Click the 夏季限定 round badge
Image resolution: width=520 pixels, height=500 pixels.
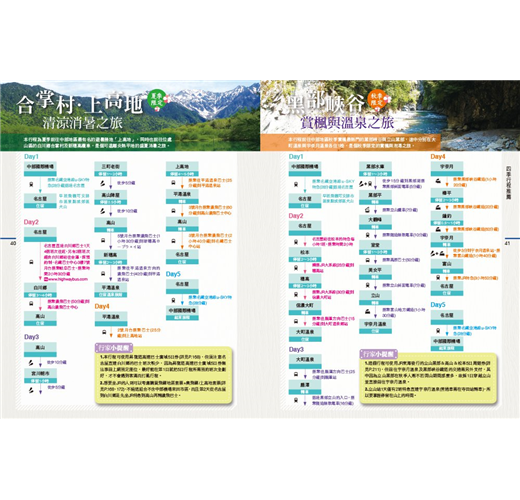click(156, 99)
